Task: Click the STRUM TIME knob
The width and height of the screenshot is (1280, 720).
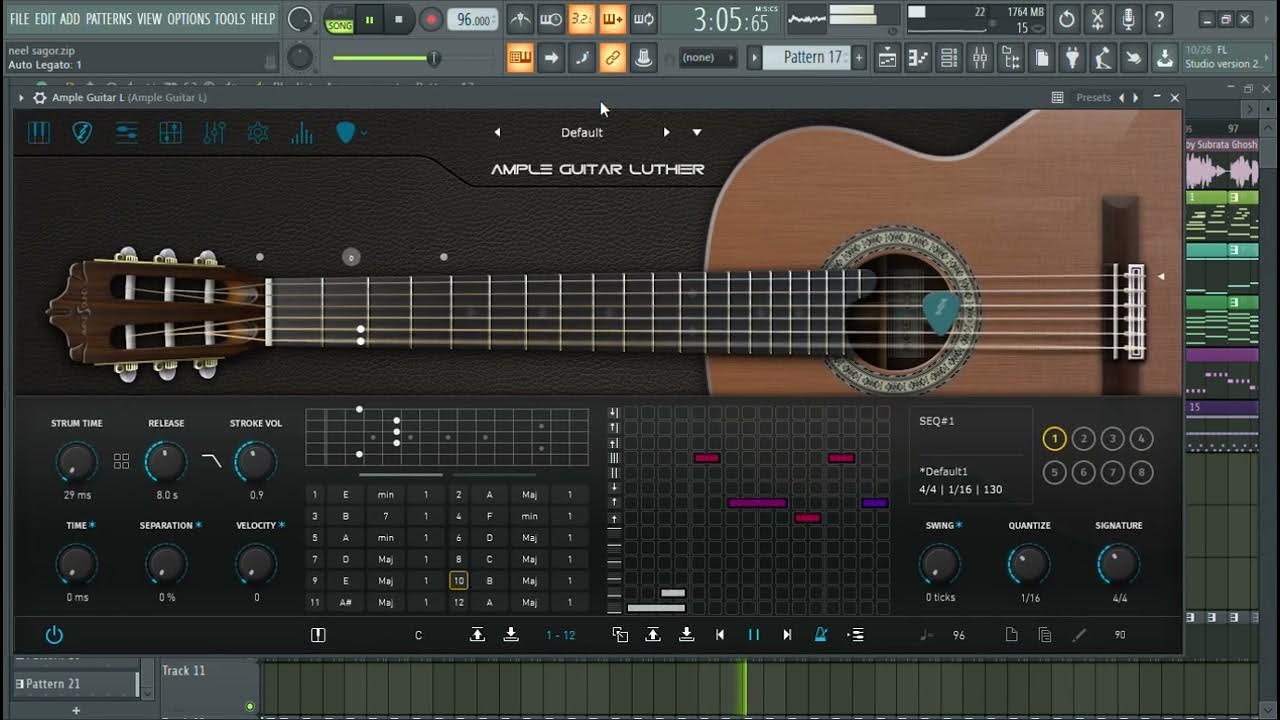Action: pyautogui.click(x=76, y=462)
